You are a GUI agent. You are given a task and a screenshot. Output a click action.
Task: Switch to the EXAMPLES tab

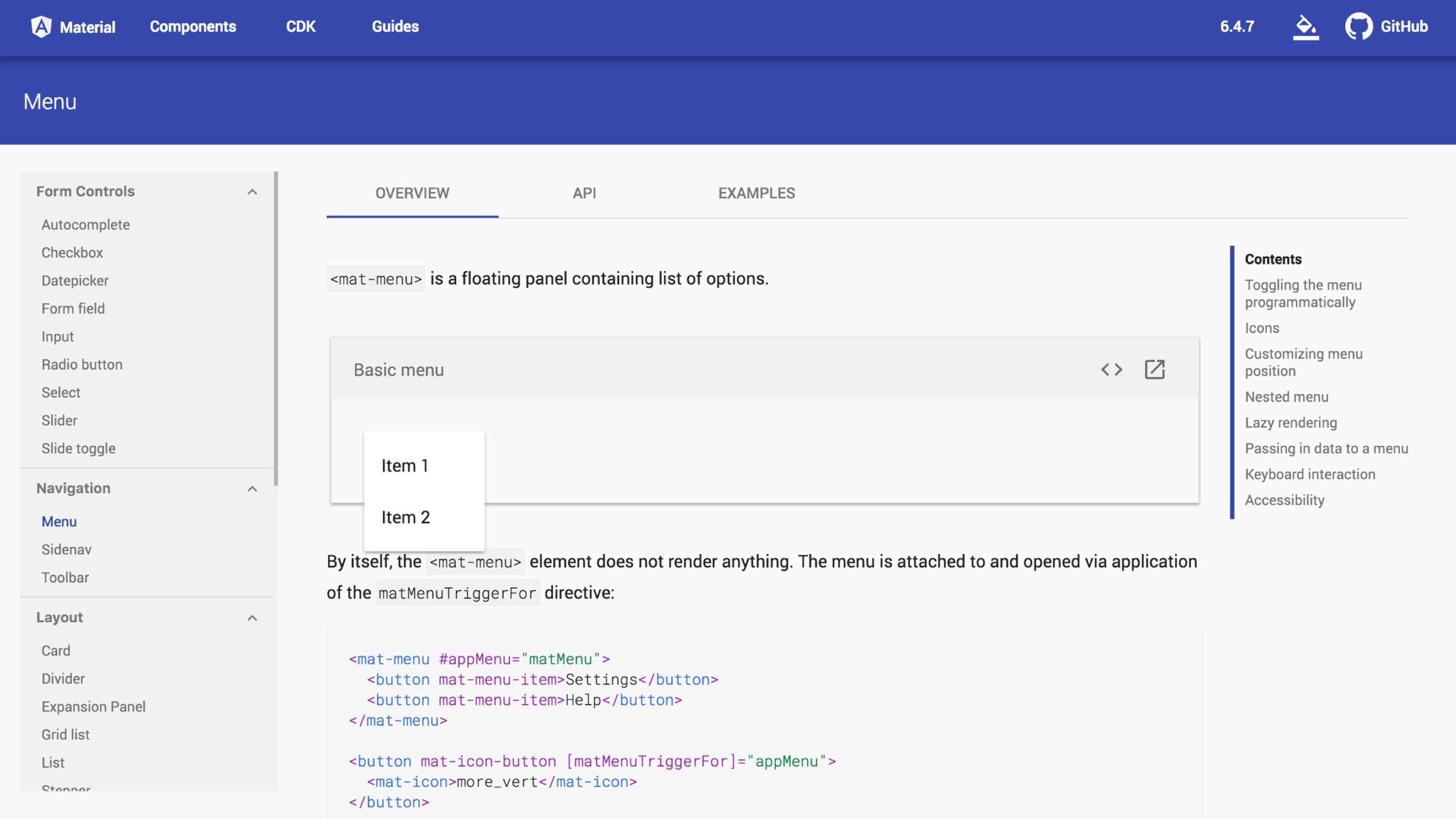click(x=757, y=193)
